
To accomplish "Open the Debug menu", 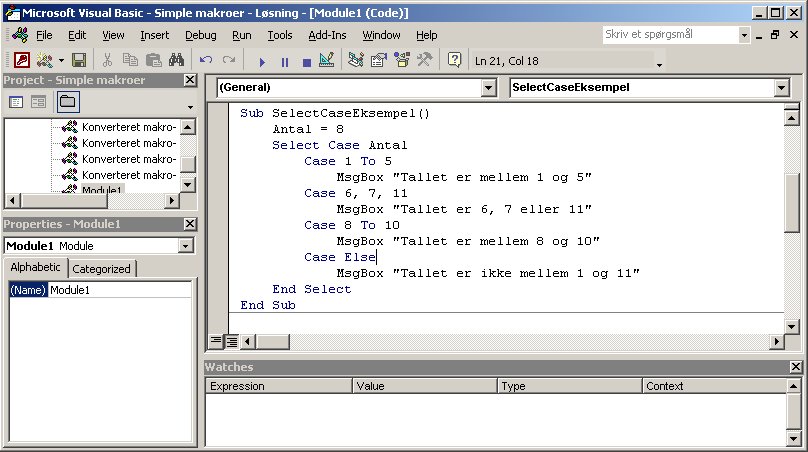I will 200,35.
